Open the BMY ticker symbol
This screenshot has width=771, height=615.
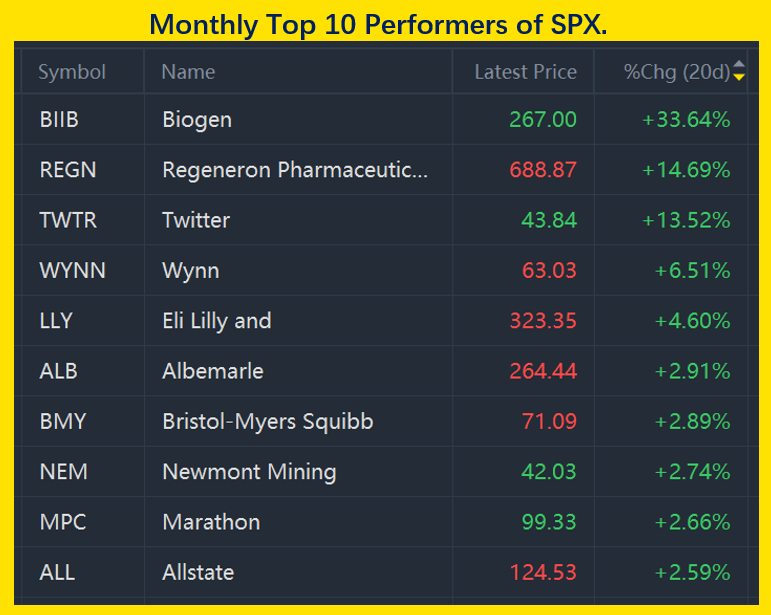(63, 421)
